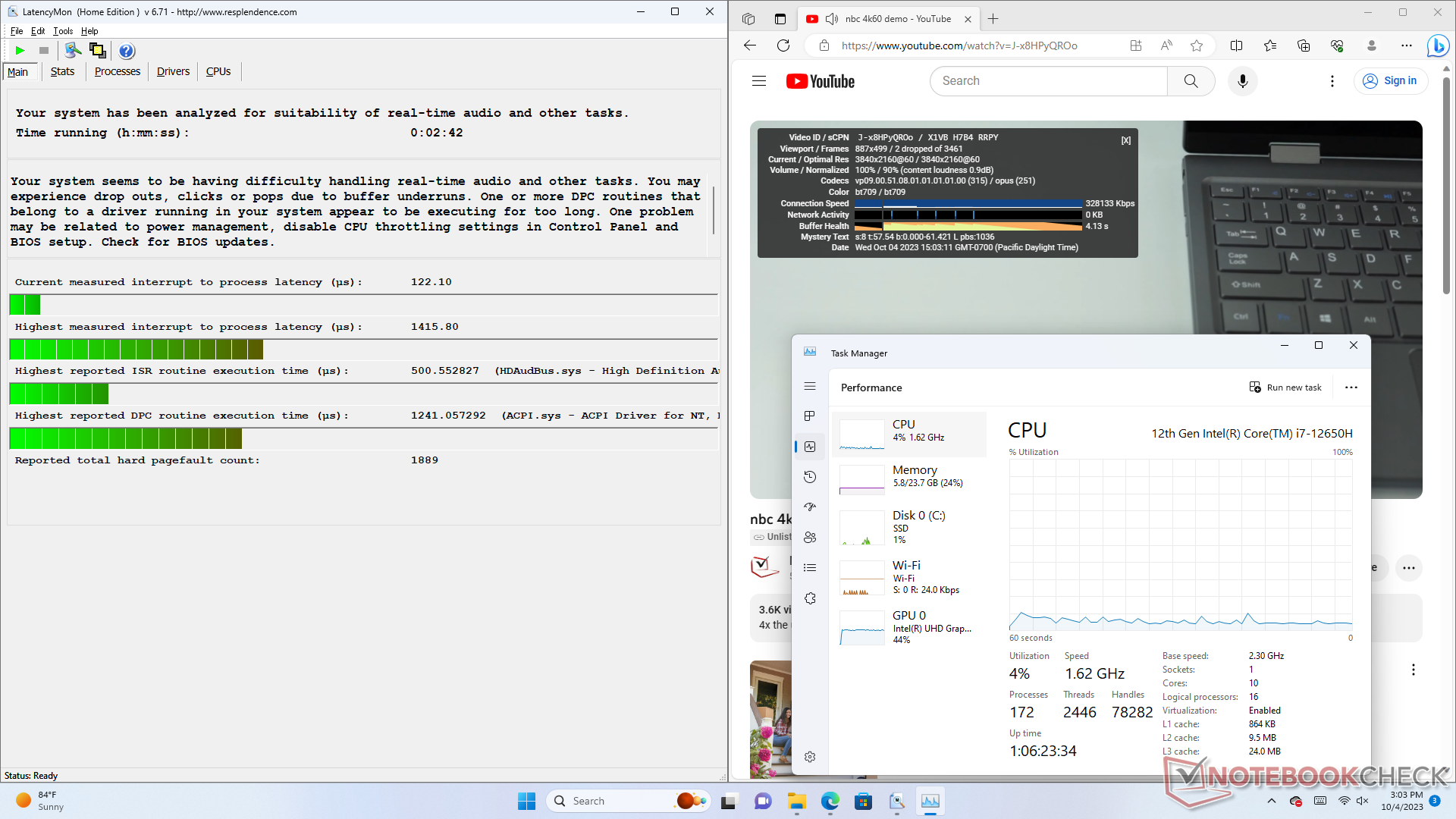
Task: Click Edge refresh page icon
Action: tap(783, 45)
